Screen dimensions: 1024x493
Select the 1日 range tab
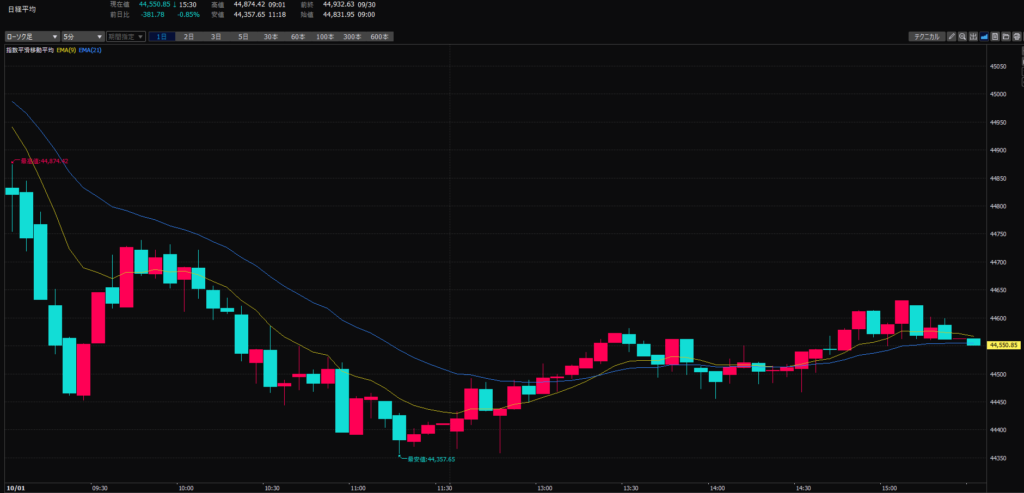point(161,37)
